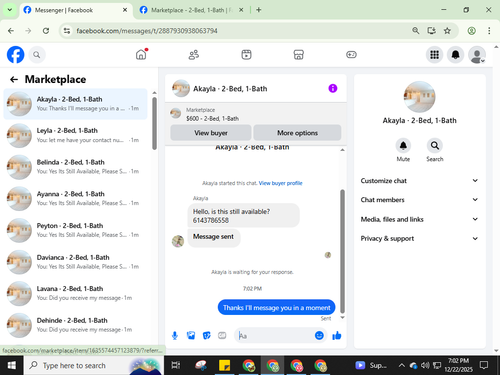Open the Davianca 2-Bed, 1-Bath conversation

[75, 262]
